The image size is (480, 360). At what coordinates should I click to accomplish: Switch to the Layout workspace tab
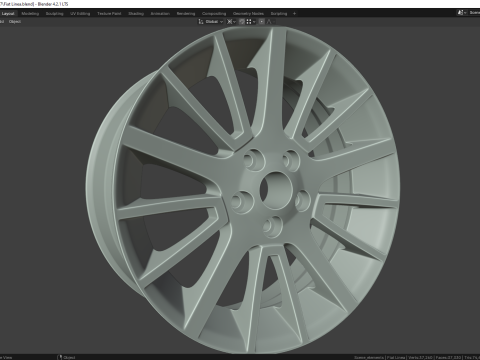coord(8,14)
